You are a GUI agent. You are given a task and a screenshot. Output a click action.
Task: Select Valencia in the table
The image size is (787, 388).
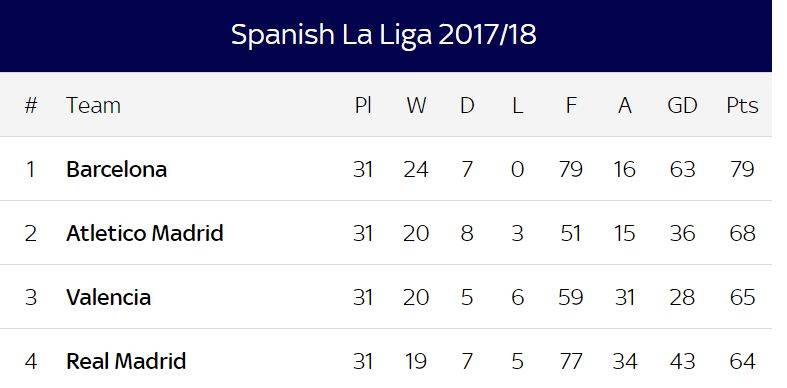tap(108, 297)
